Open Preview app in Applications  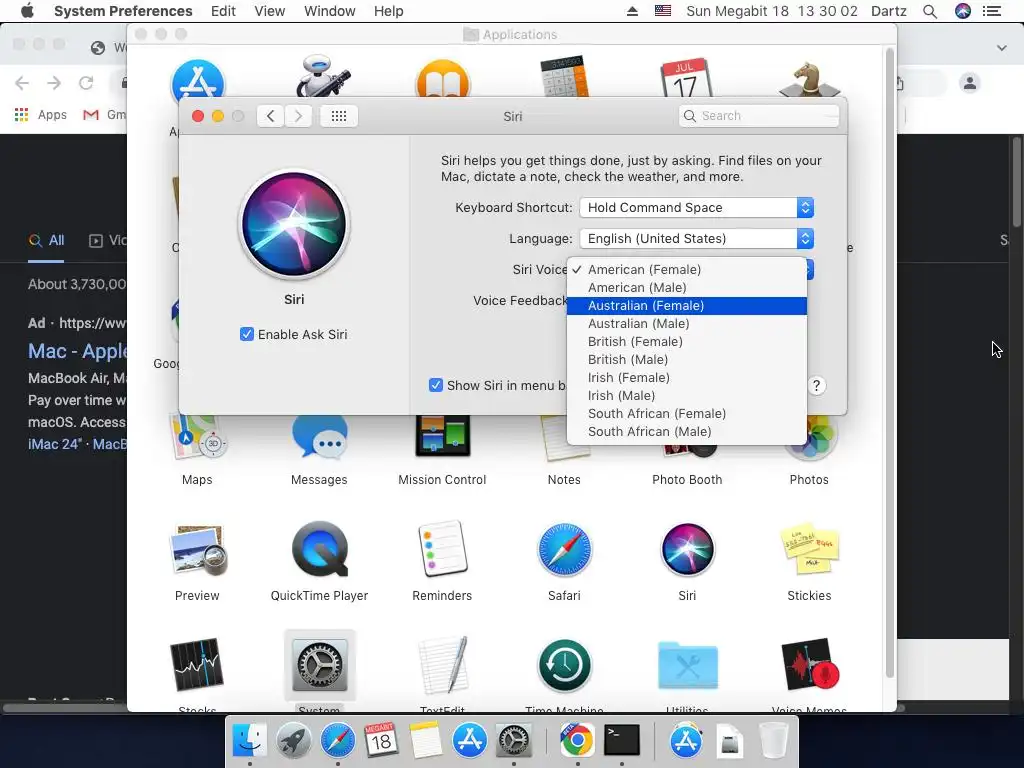pos(197,550)
